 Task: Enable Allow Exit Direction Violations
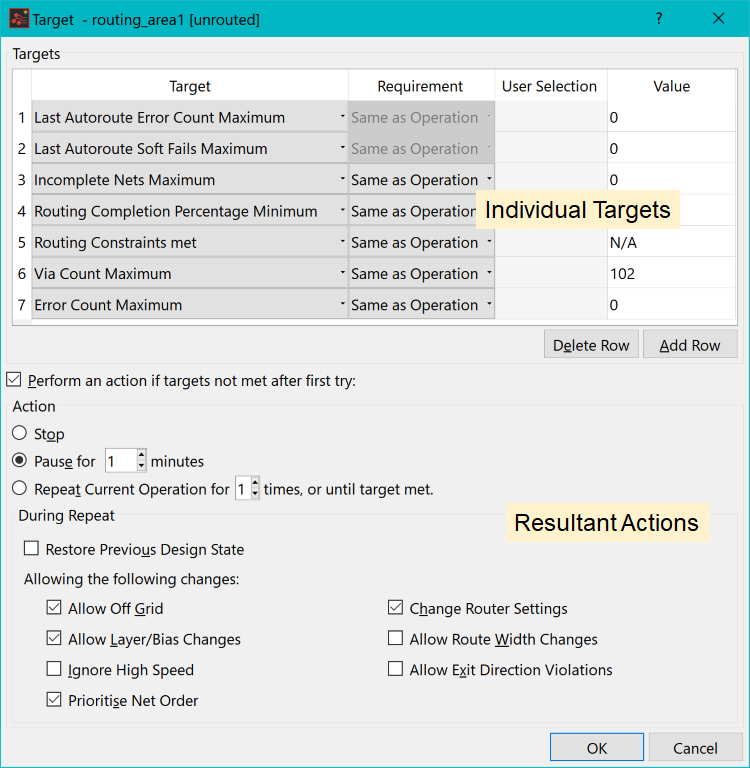pyautogui.click(x=395, y=669)
